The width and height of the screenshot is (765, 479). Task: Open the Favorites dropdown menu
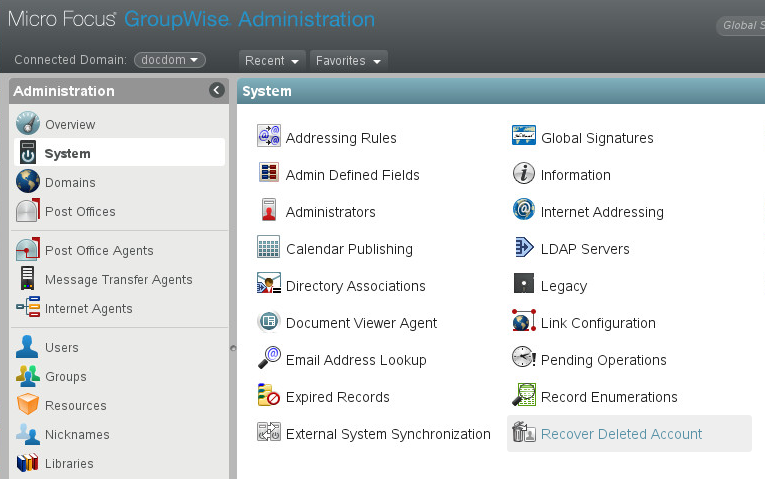(348, 61)
